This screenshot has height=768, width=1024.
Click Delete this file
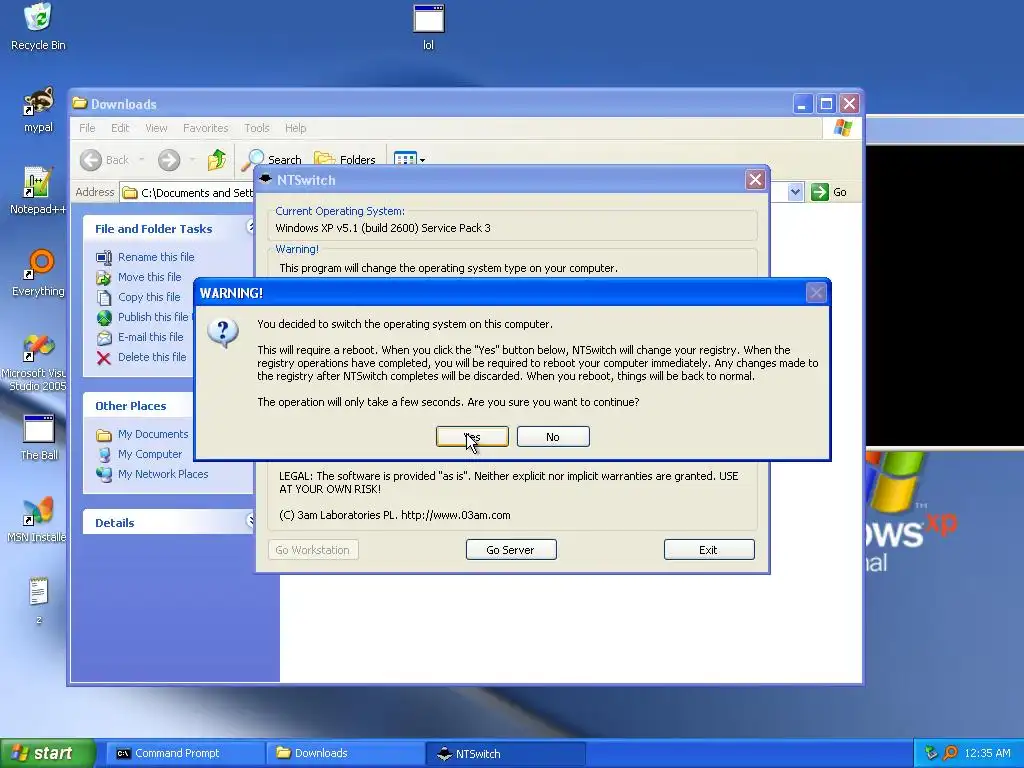click(152, 357)
